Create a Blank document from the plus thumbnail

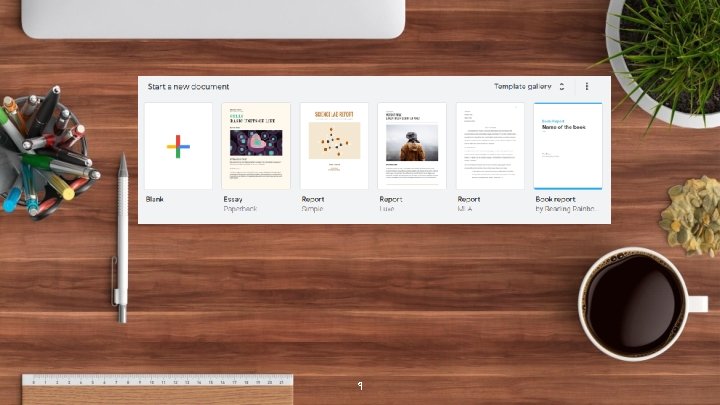tap(178, 146)
